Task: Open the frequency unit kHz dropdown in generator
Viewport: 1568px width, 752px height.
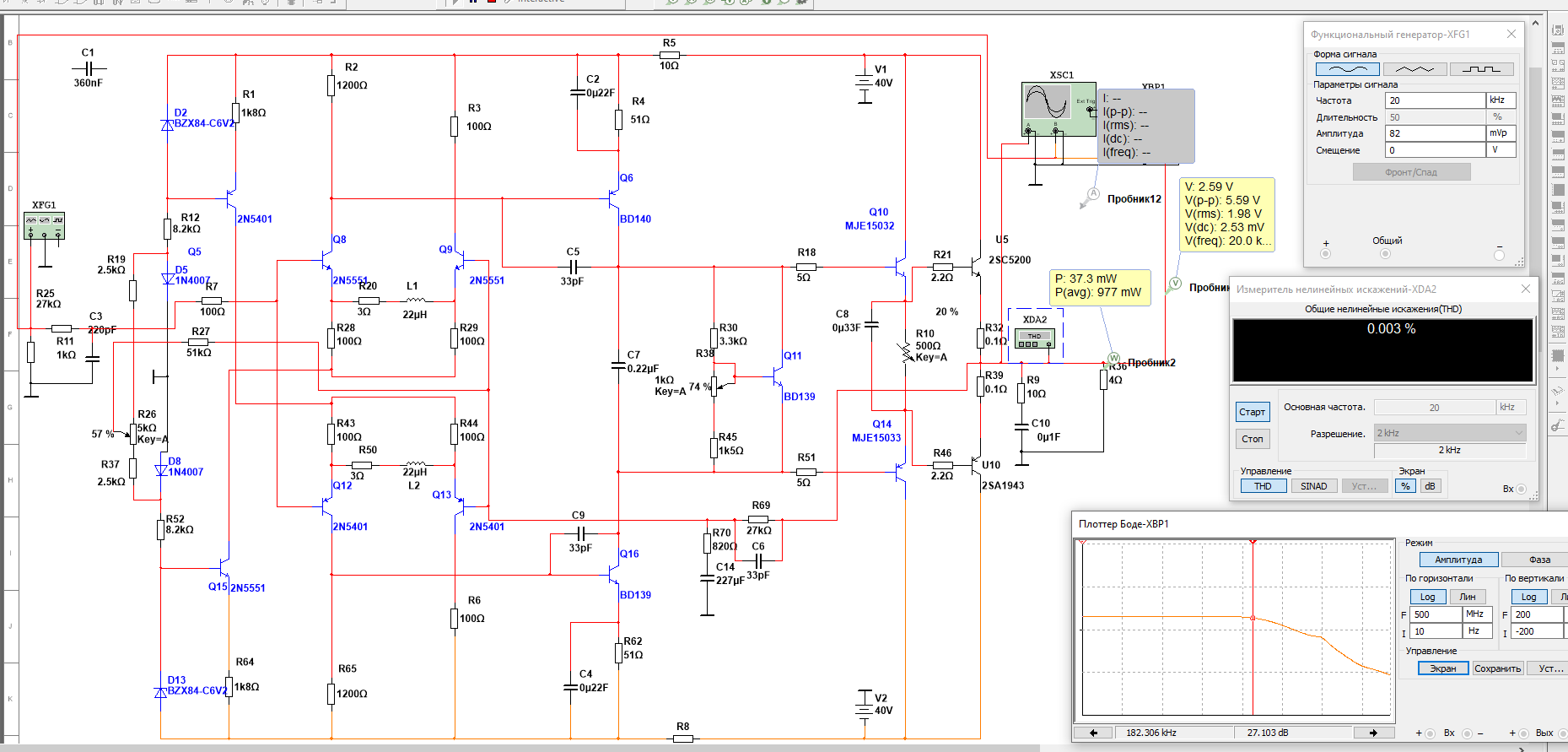Action: 1501,100
